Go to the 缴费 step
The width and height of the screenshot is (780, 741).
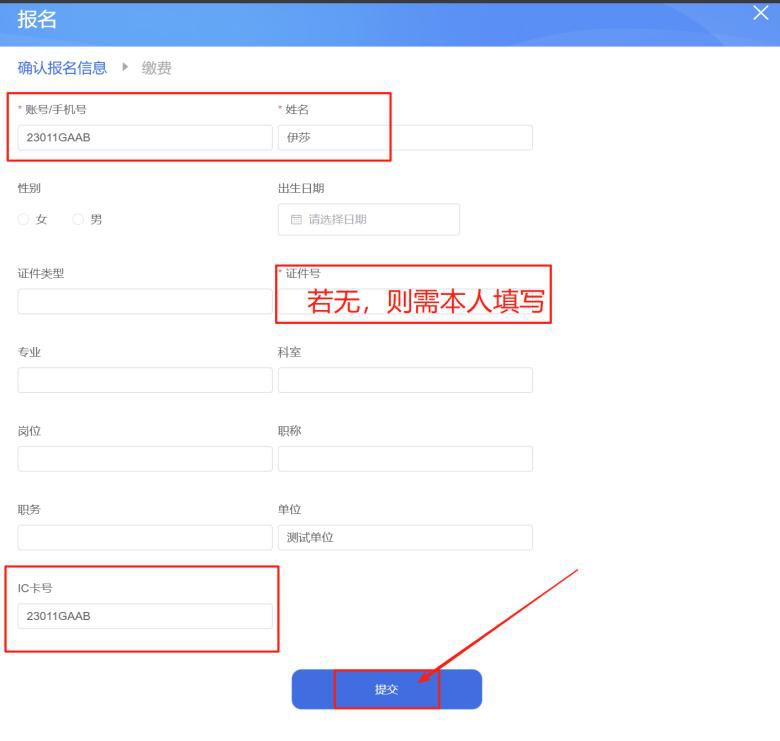point(156,68)
